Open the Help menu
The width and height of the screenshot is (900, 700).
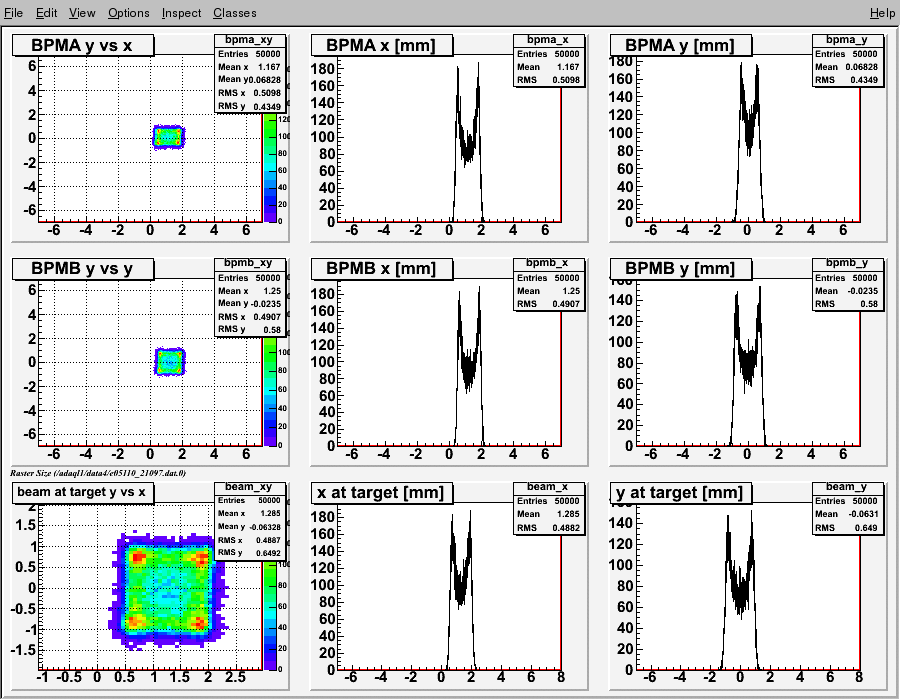(x=882, y=13)
